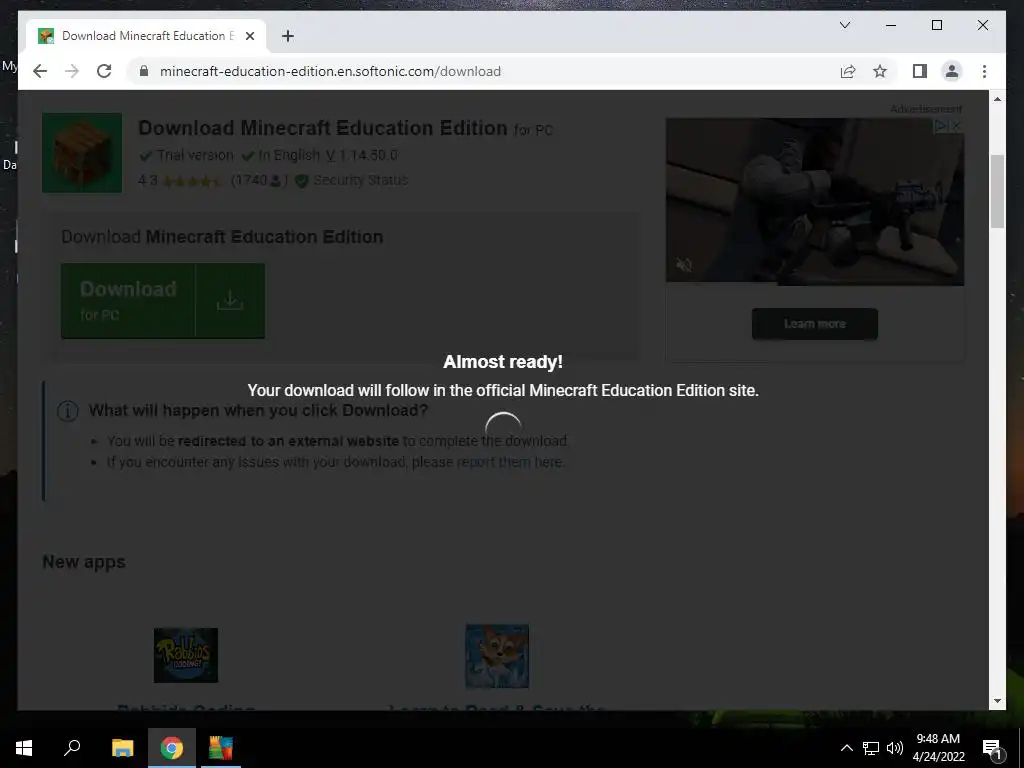Click the V 1.14.50.0 version text
The image size is (1024, 768).
pyautogui.click(x=362, y=155)
